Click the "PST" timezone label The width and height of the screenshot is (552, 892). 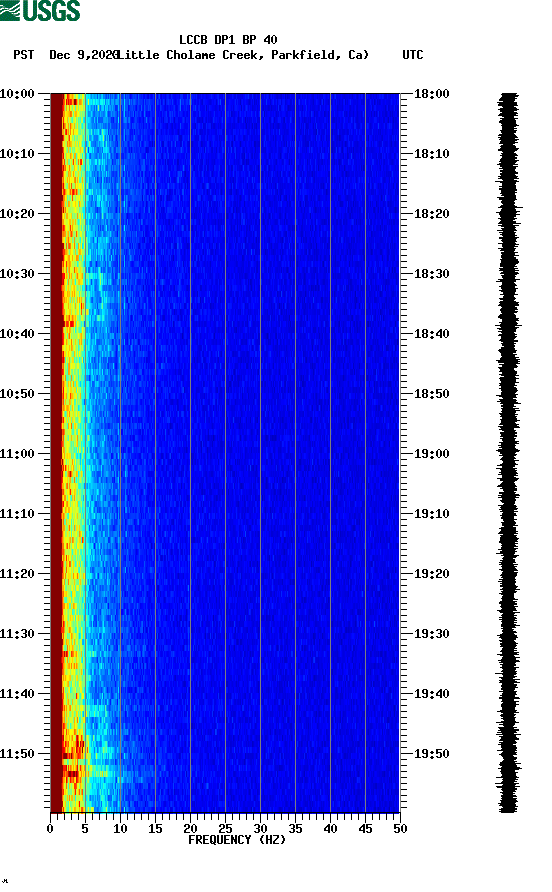pos(24,55)
